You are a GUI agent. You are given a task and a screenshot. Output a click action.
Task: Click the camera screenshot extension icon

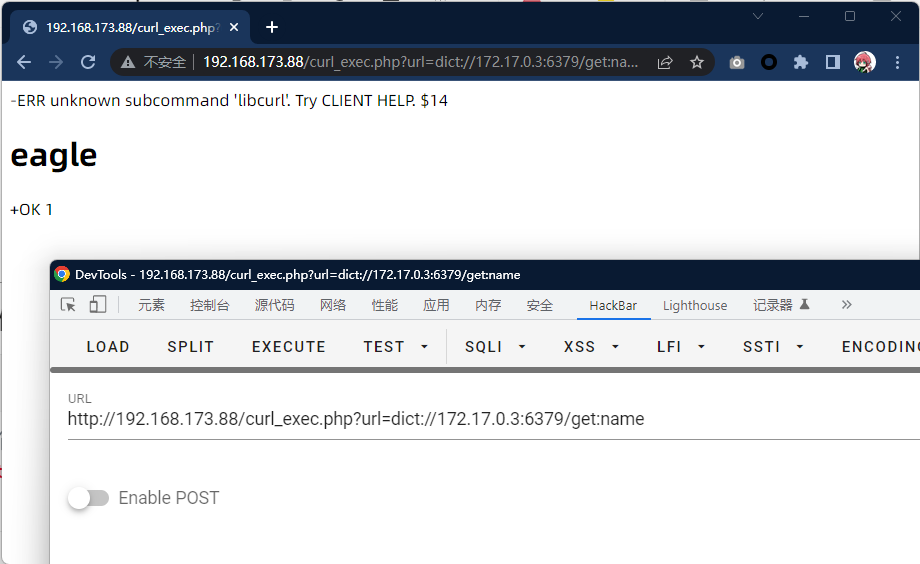coord(737,62)
